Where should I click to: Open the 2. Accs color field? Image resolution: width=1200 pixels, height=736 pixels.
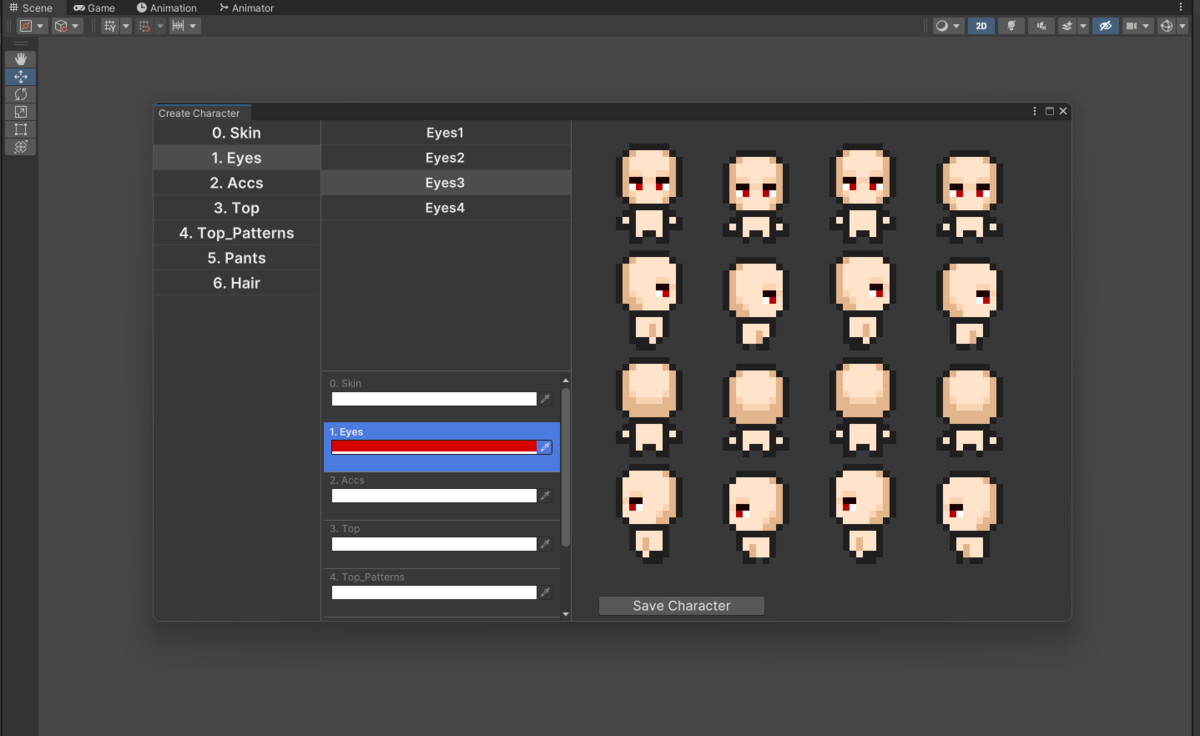click(x=434, y=496)
